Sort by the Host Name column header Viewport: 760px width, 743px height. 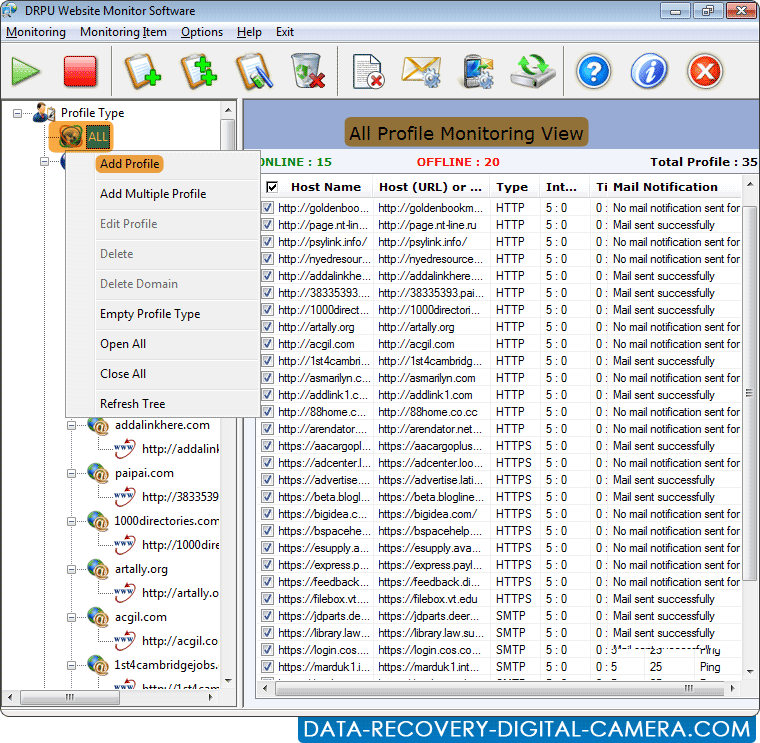326,187
